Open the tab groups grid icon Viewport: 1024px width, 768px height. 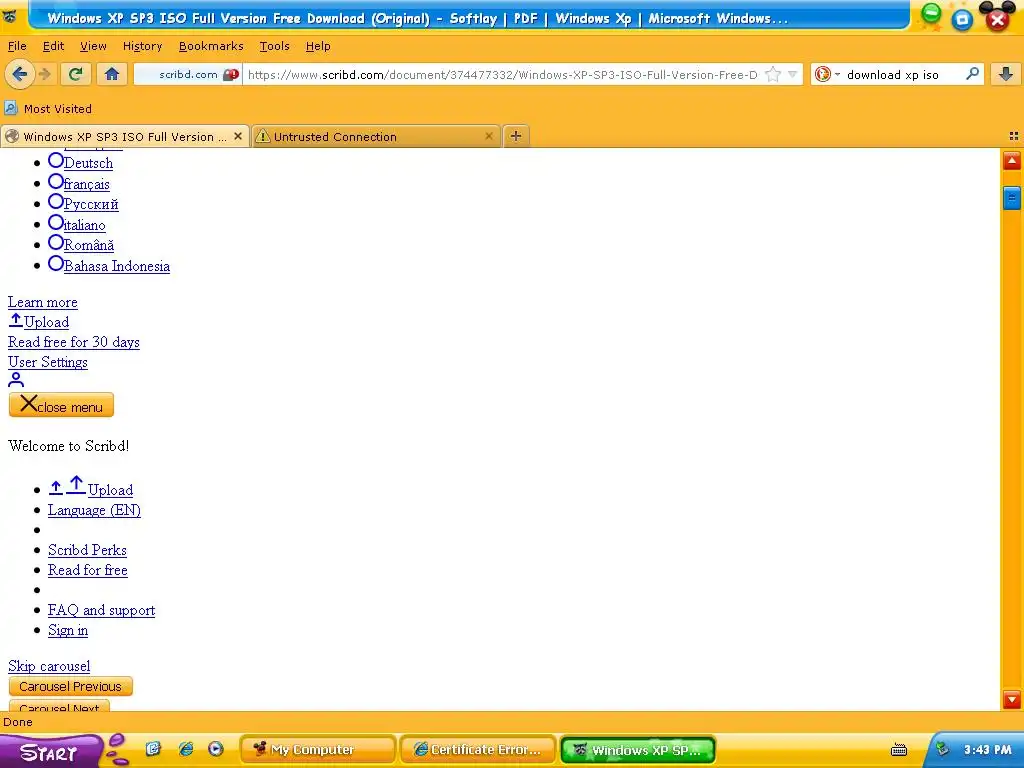[1014, 136]
